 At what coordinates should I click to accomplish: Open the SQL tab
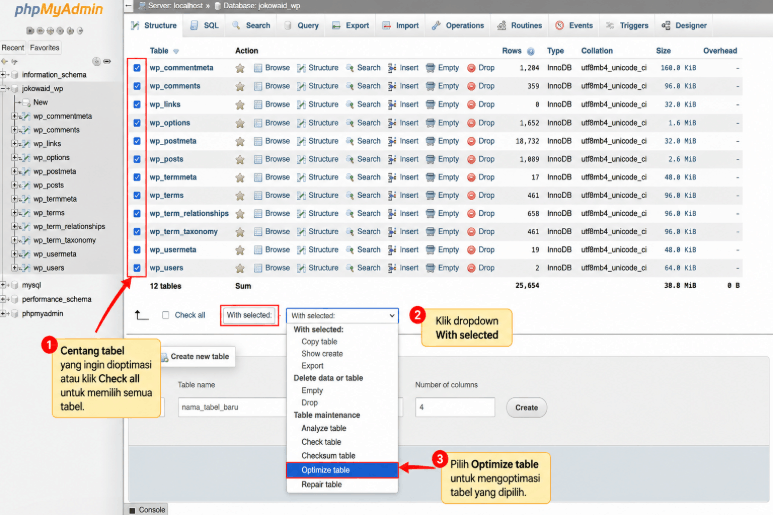point(205,26)
